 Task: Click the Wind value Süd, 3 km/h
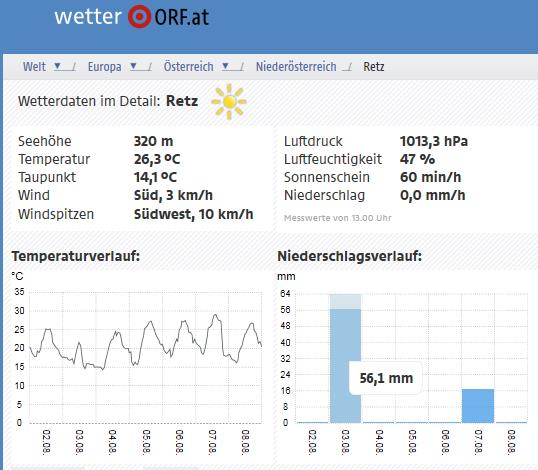pyautogui.click(x=173, y=195)
